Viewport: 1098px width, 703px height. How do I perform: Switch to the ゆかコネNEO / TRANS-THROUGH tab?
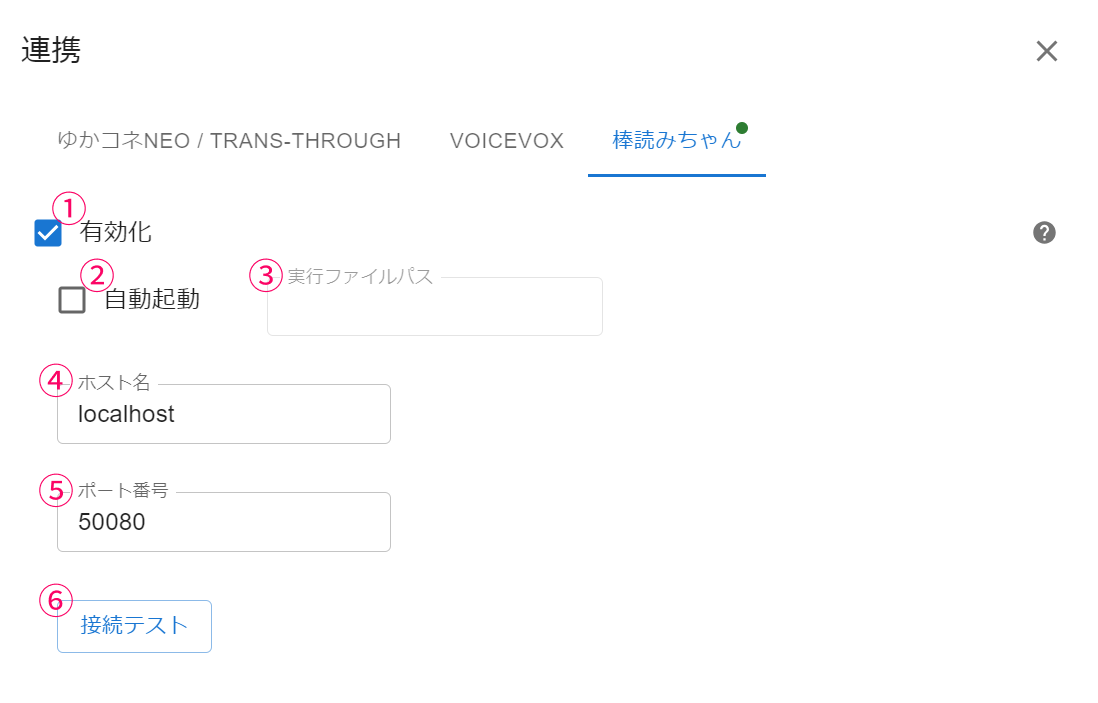229,141
